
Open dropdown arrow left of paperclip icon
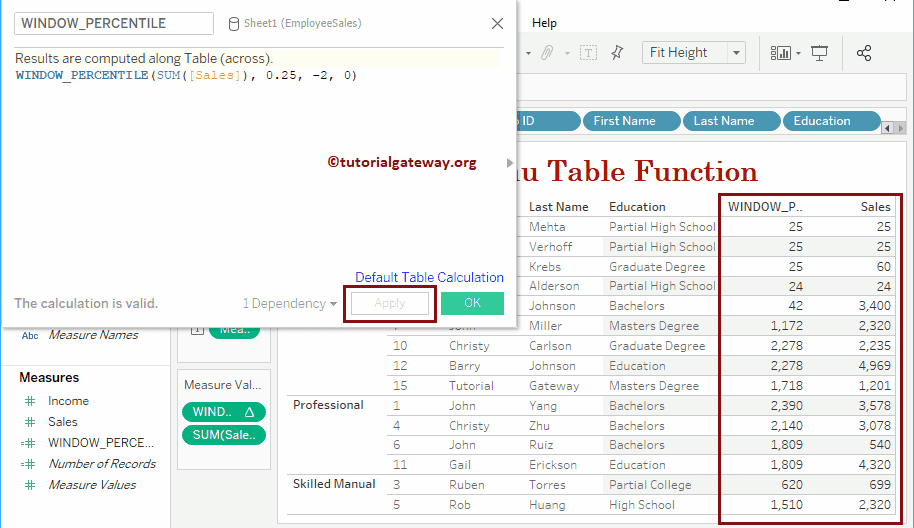[x=528, y=54]
